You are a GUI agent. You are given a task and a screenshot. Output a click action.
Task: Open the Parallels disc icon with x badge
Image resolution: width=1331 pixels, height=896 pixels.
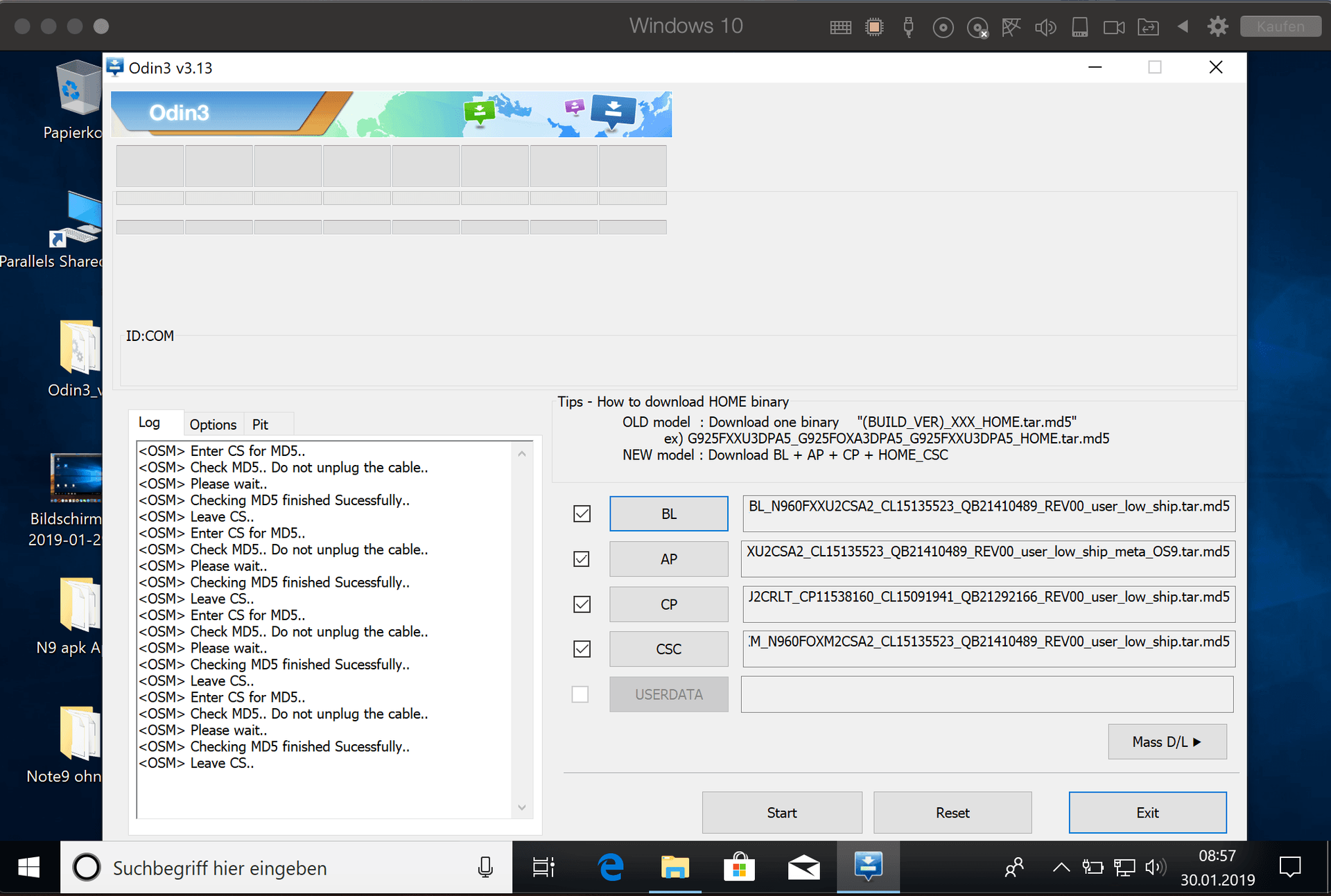pos(977,27)
